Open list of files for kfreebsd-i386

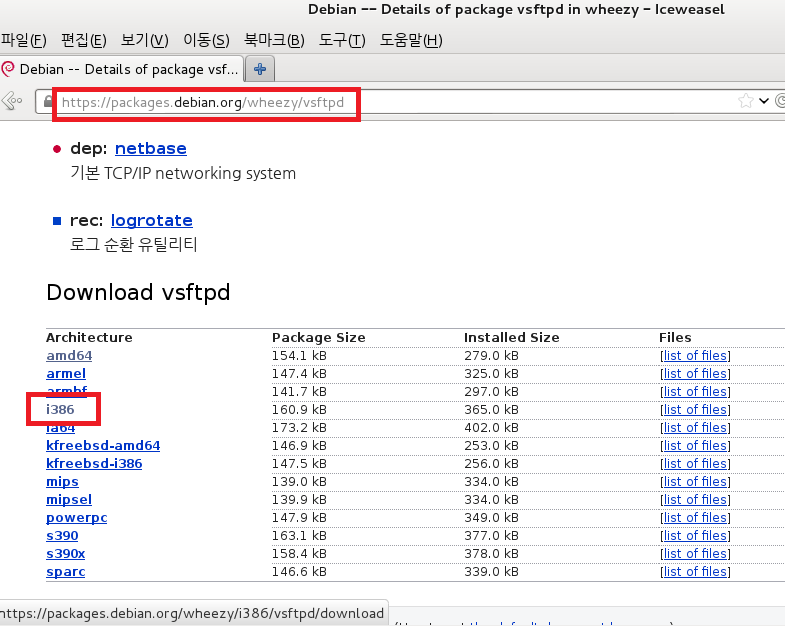coord(695,464)
